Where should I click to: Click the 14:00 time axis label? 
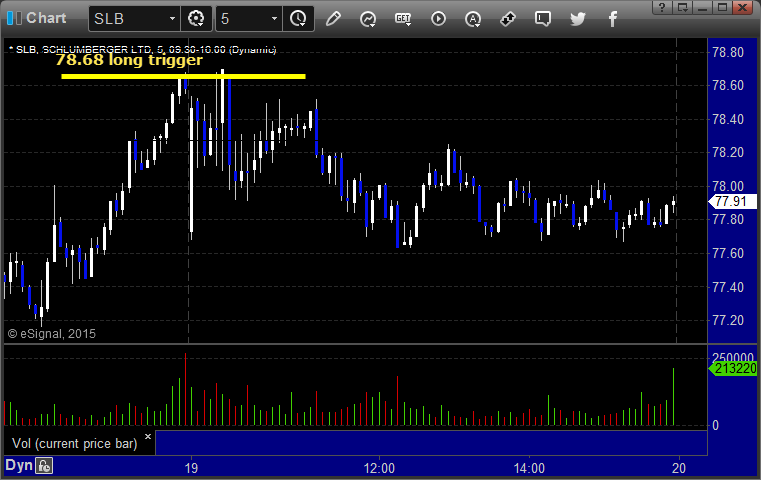tap(529, 468)
